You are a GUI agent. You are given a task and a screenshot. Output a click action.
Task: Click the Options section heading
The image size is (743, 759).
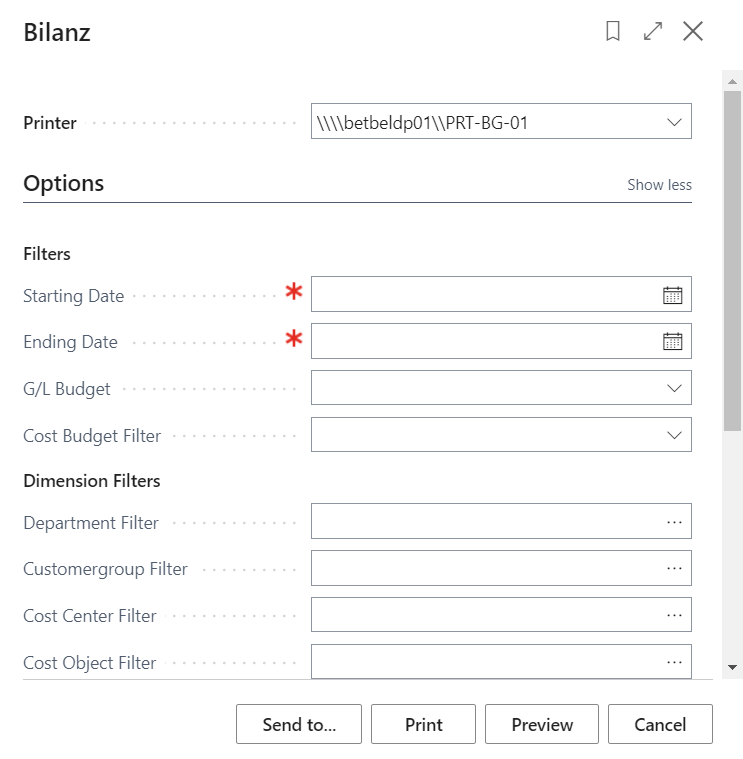[63, 183]
